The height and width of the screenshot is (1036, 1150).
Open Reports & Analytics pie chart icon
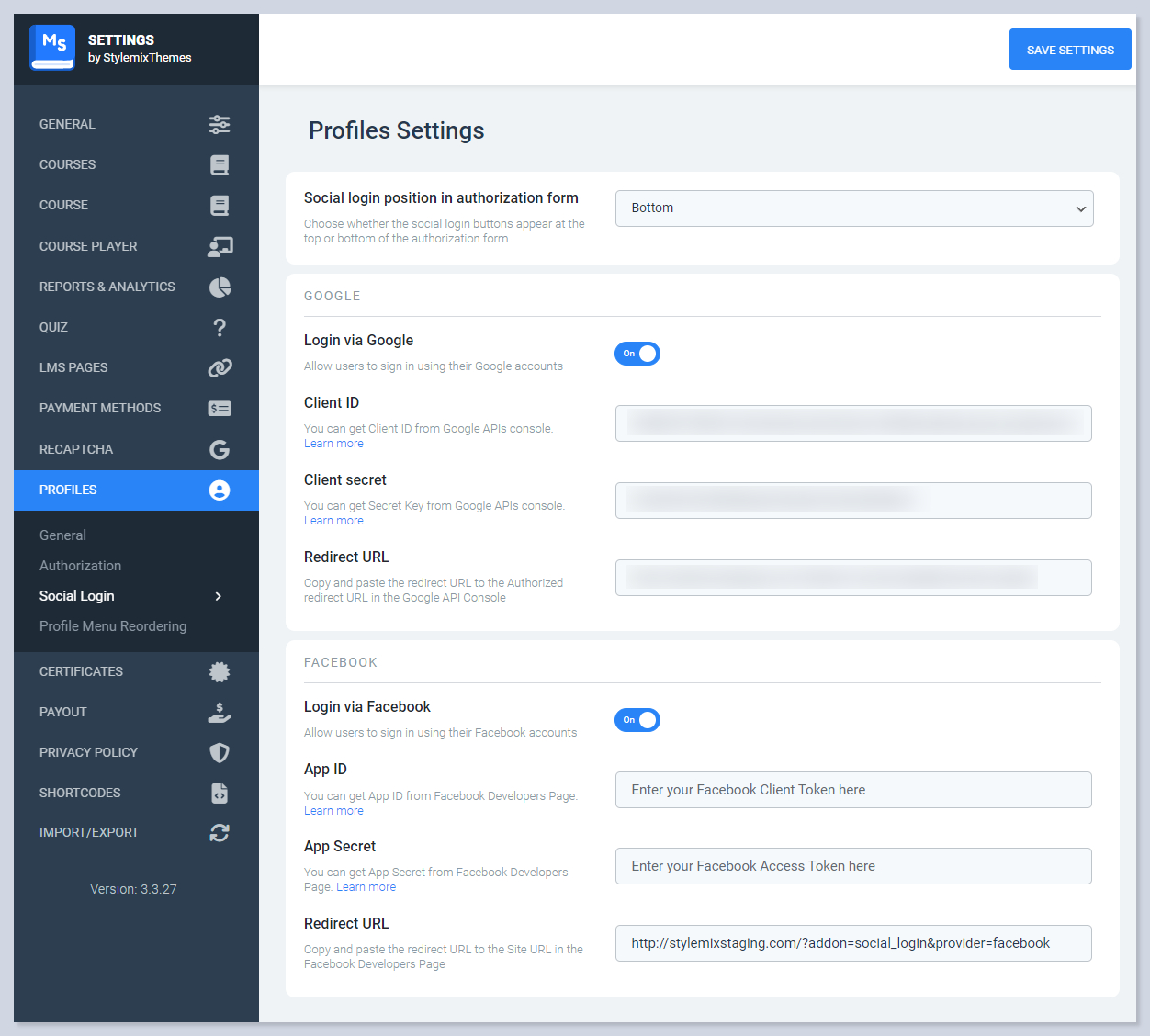pos(220,287)
